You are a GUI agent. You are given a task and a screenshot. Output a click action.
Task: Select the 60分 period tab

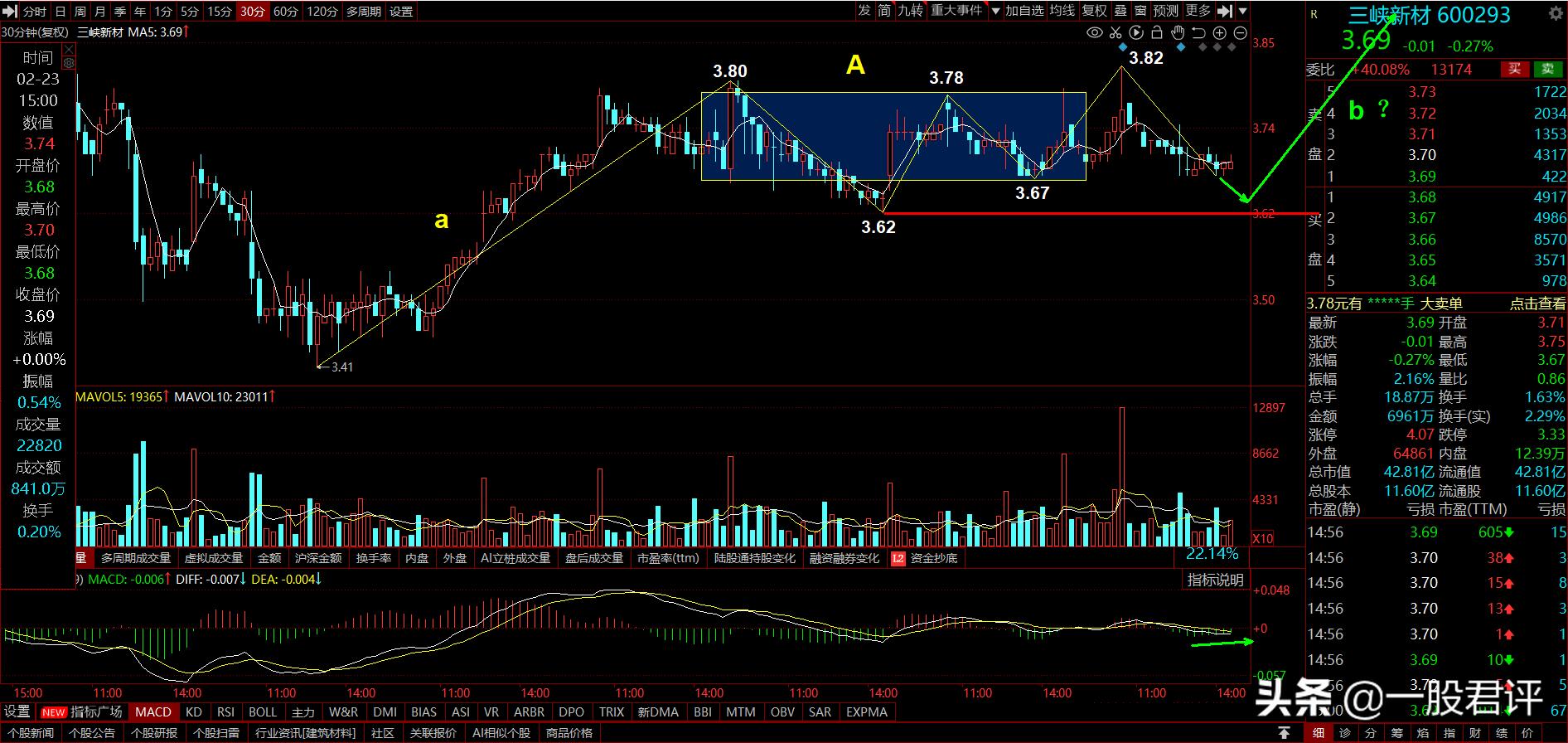click(x=285, y=12)
